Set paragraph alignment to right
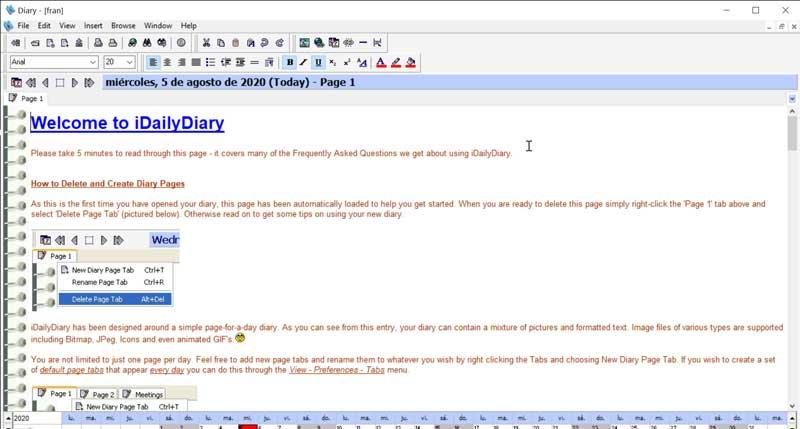 [x=182, y=62]
